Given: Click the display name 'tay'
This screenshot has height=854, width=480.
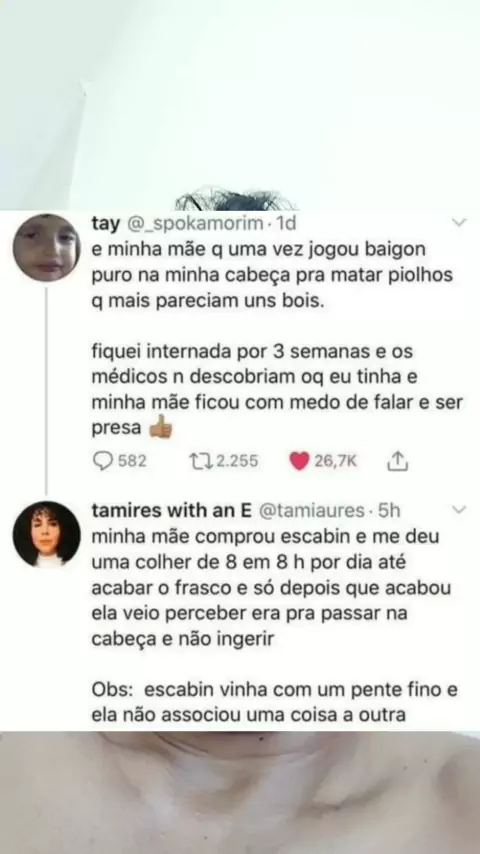Looking at the screenshot, I should point(106,223).
